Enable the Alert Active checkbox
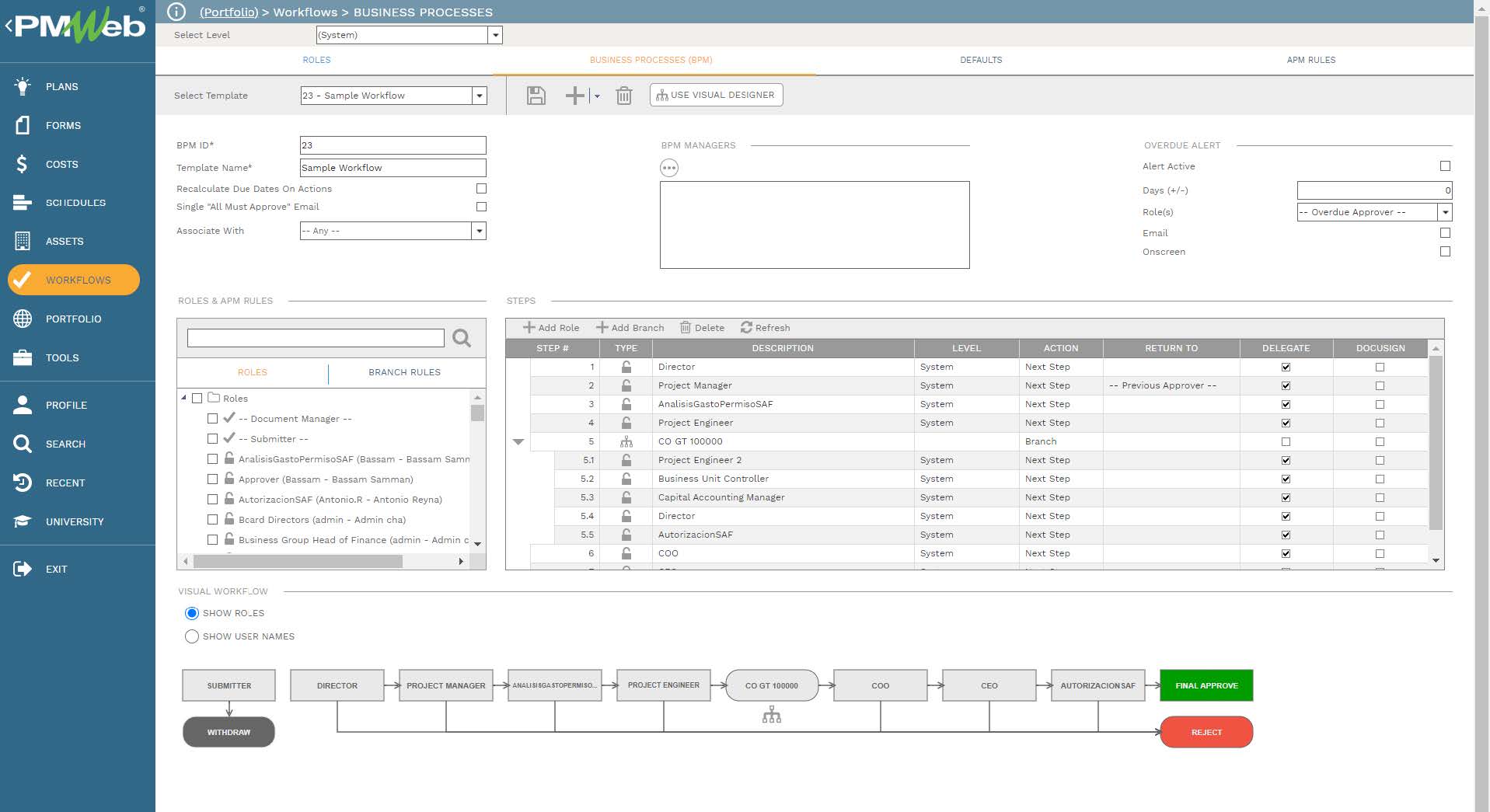This screenshot has width=1490, height=812. pyautogui.click(x=1445, y=166)
